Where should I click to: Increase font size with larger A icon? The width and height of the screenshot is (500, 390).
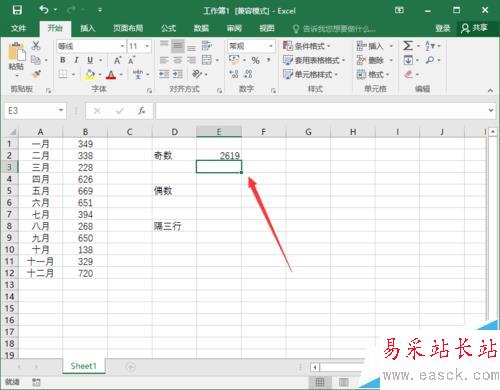coord(117,60)
